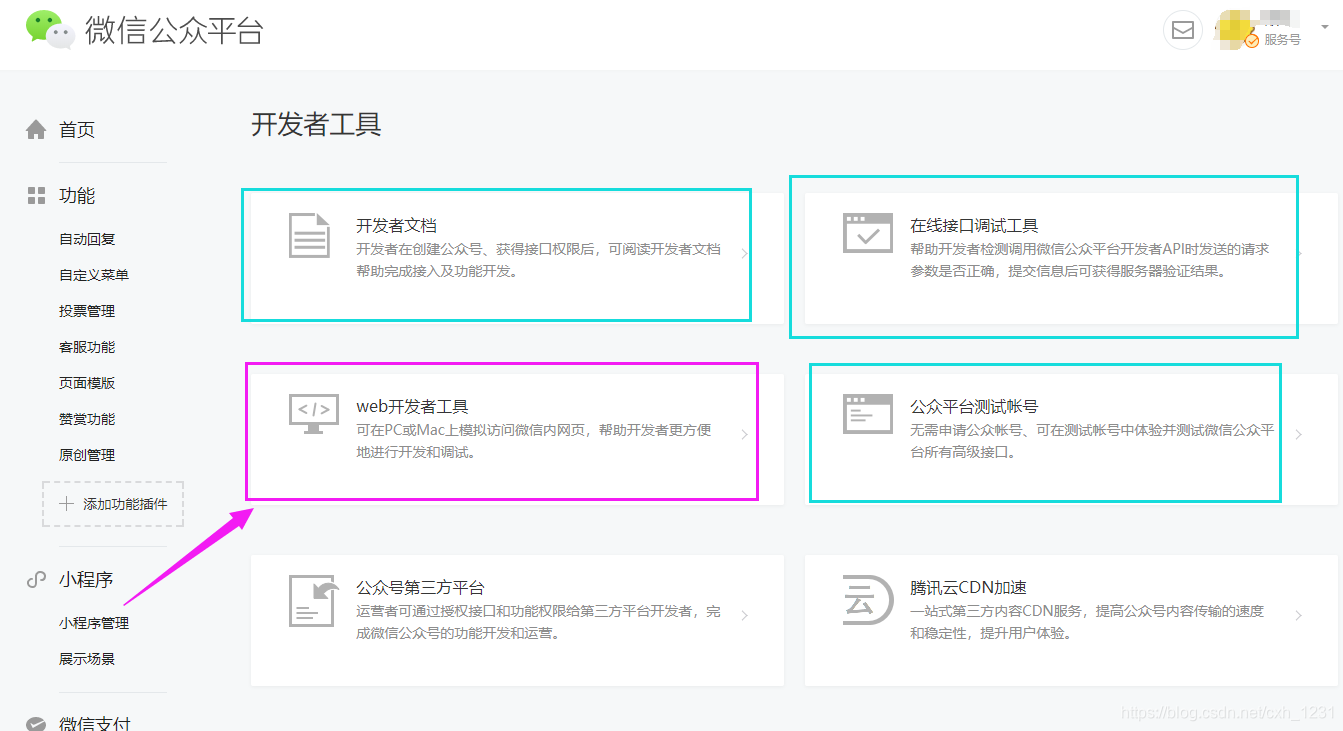Image resolution: width=1343 pixels, height=731 pixels.
Task: Open 小程序管理 in sidebar
Action: [94, 623]
